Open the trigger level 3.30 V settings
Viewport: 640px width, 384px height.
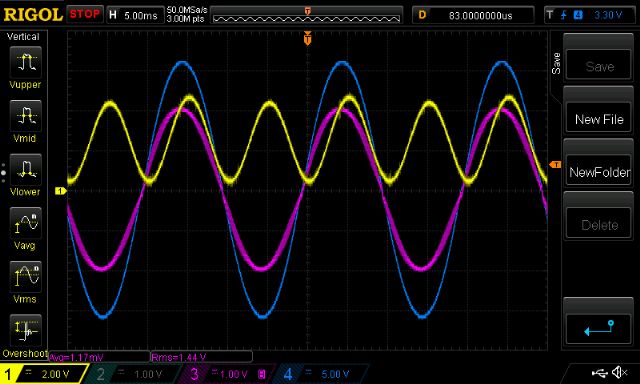coord(587,16)
